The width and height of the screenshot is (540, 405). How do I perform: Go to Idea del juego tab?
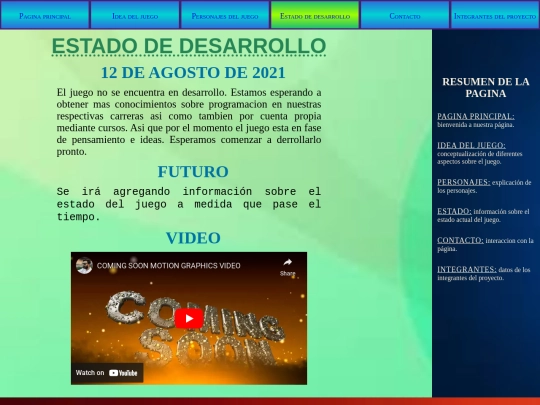coord(135,15)
